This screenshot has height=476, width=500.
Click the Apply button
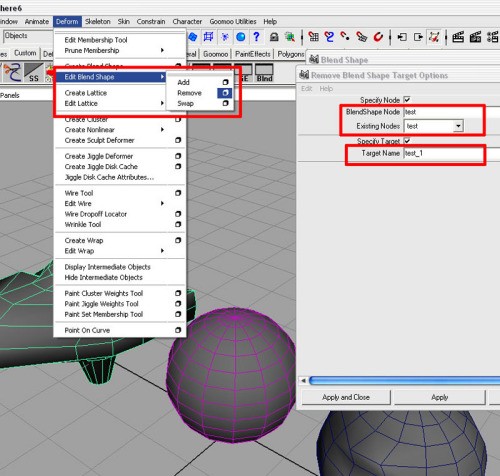click(439, 397)
